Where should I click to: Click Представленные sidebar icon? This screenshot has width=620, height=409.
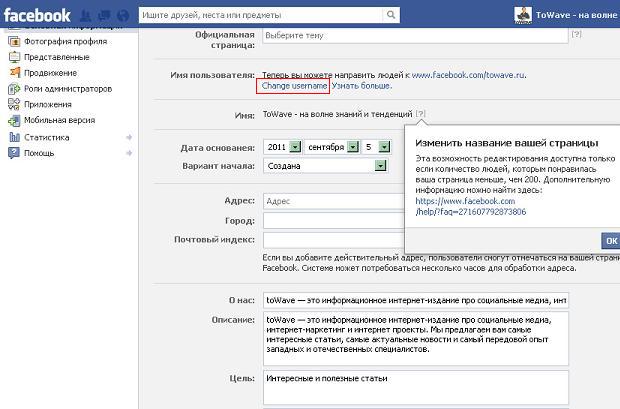(14, 57)
